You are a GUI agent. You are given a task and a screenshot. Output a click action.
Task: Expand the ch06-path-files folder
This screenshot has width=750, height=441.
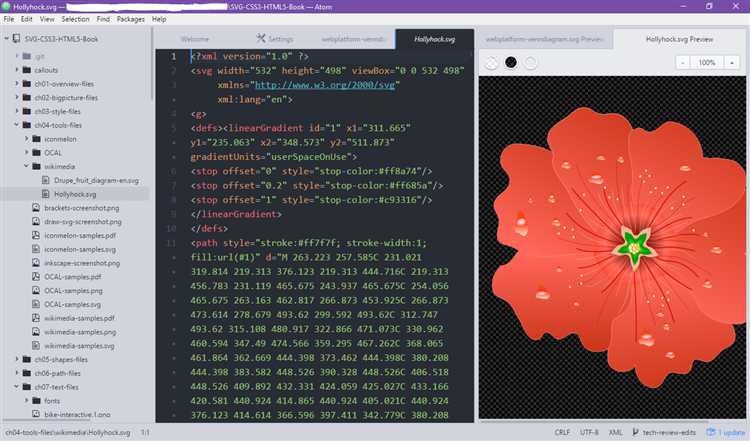pyautogui.click(x=17, y=373)
